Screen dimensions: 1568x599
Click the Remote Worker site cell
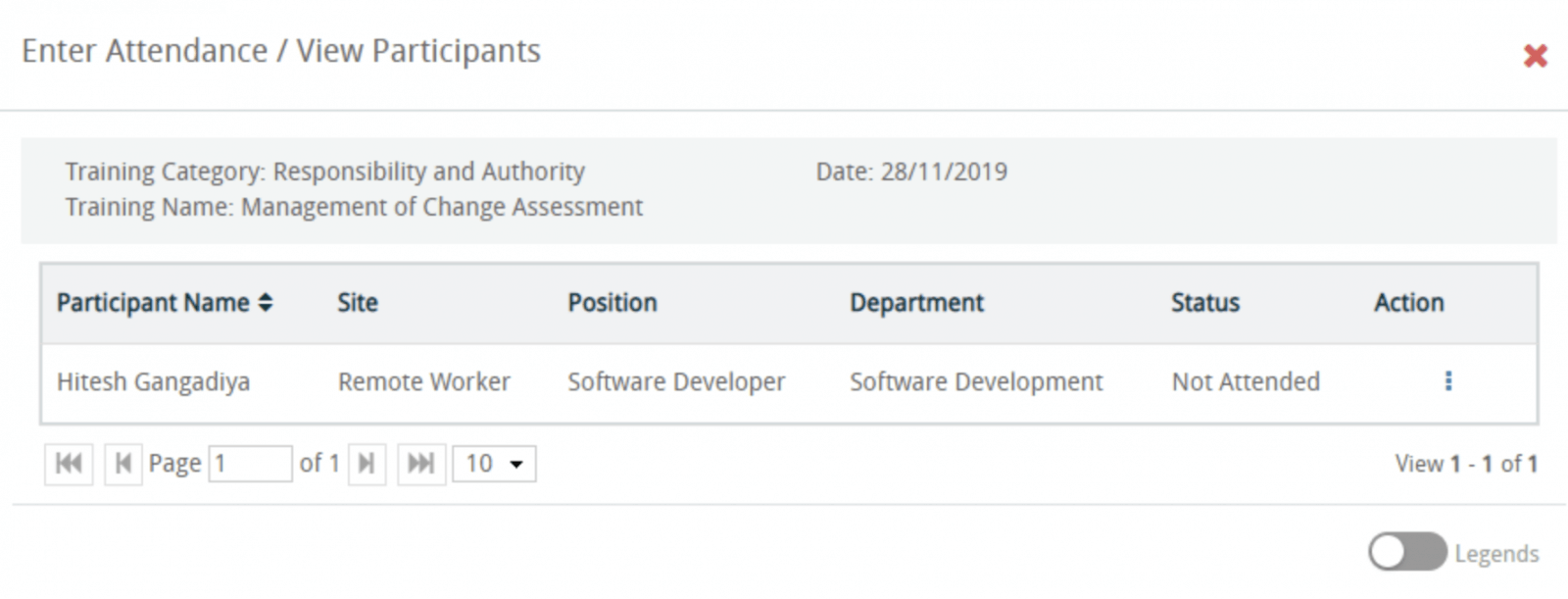[x=423, y=381]
